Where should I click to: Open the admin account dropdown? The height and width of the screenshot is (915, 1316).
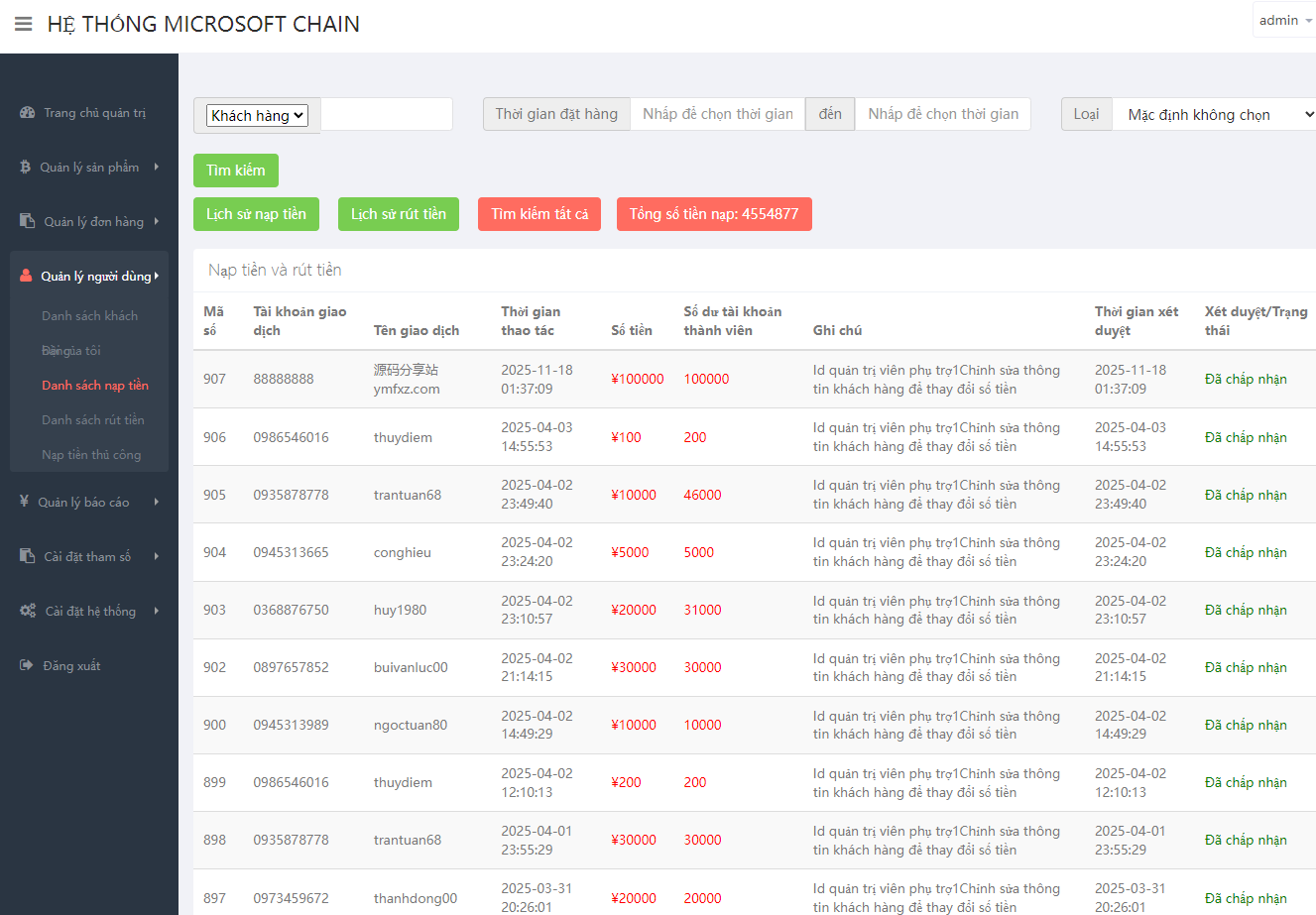(1285, 21)
